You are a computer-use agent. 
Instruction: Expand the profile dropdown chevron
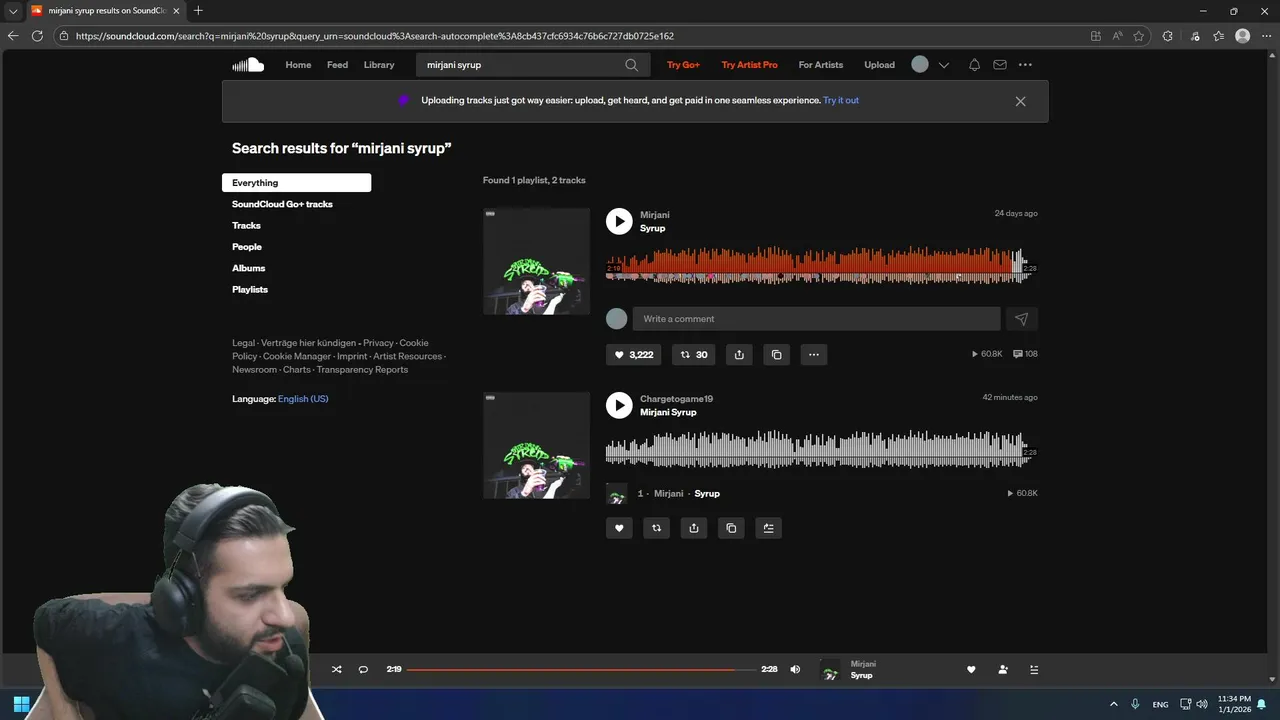[x=943, y=65]
